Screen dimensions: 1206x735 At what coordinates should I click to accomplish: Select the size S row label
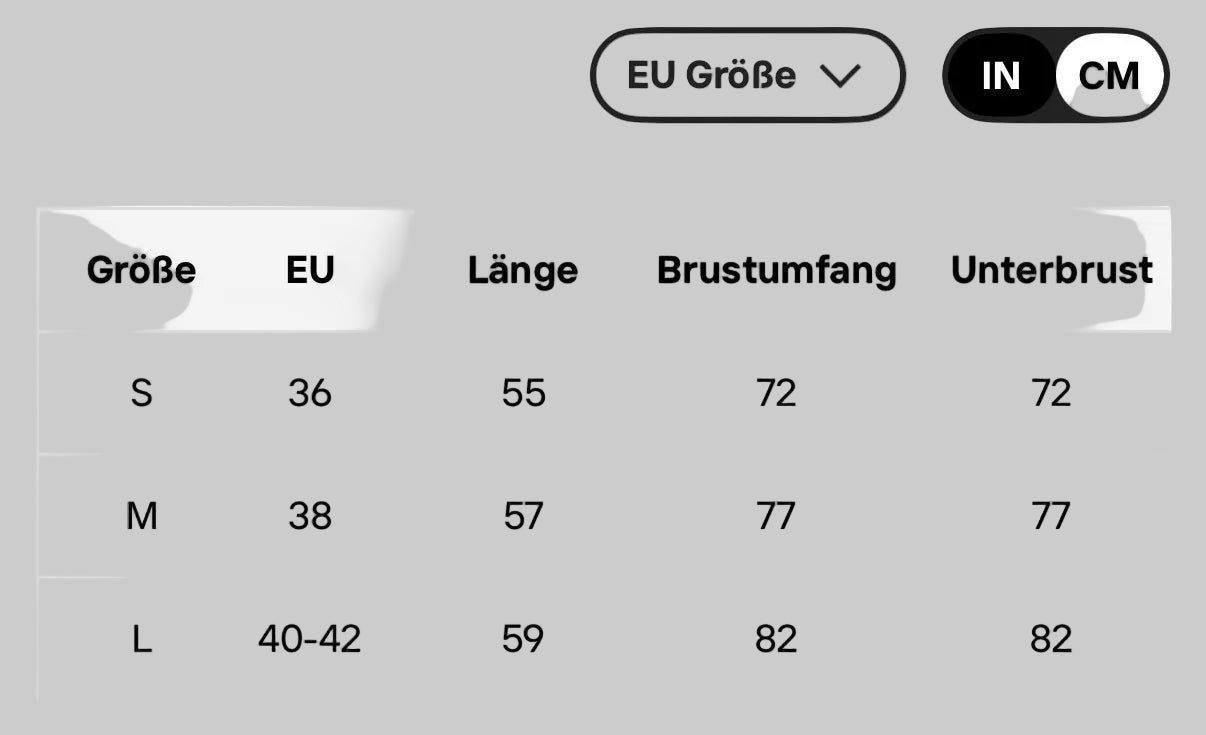click(142, 393)
